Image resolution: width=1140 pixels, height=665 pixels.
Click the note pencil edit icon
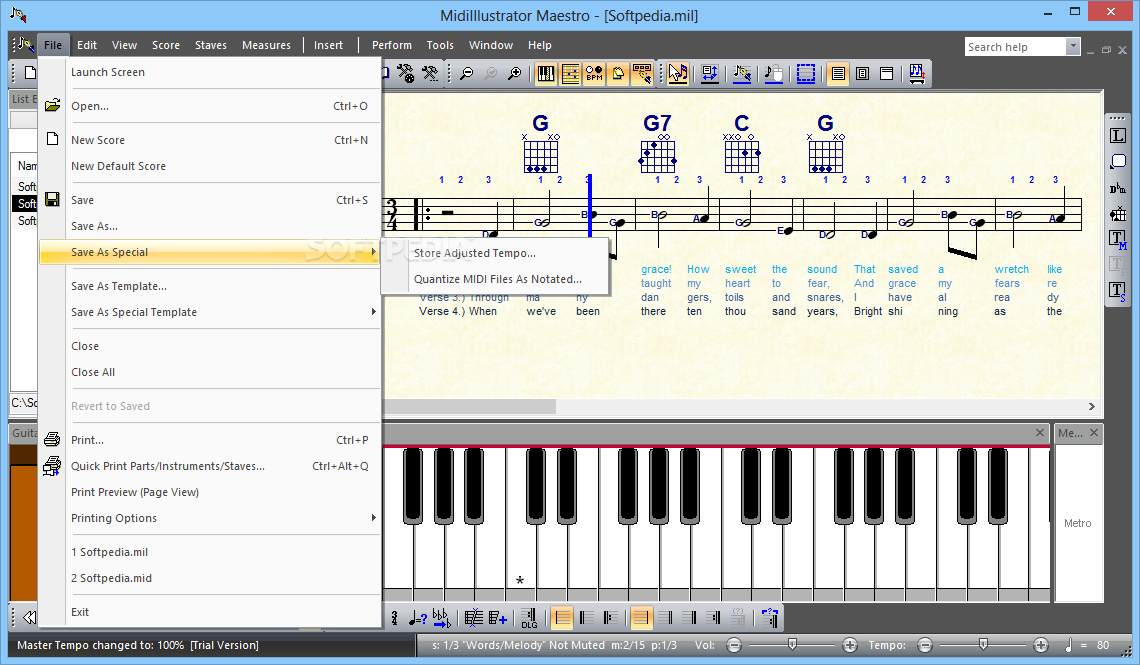pyautogui.click(x=742, y=73)
